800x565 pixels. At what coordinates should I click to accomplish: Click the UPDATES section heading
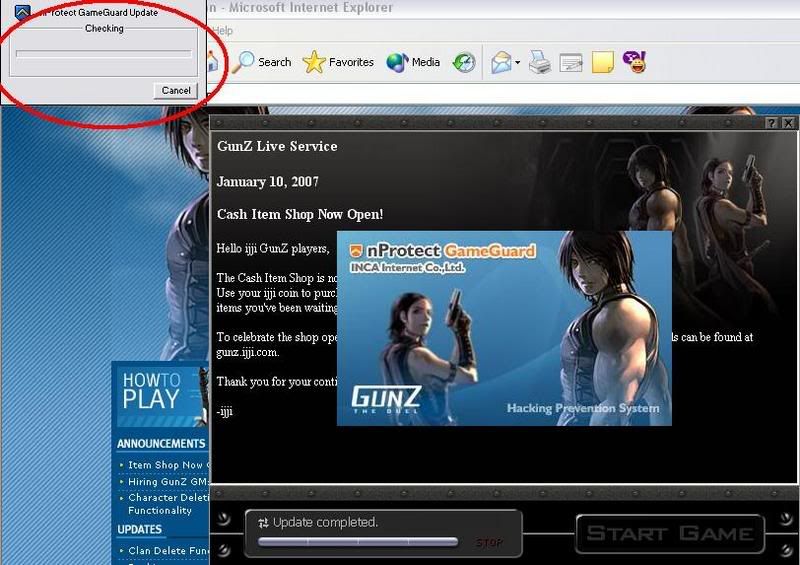[x=139, y=529]
